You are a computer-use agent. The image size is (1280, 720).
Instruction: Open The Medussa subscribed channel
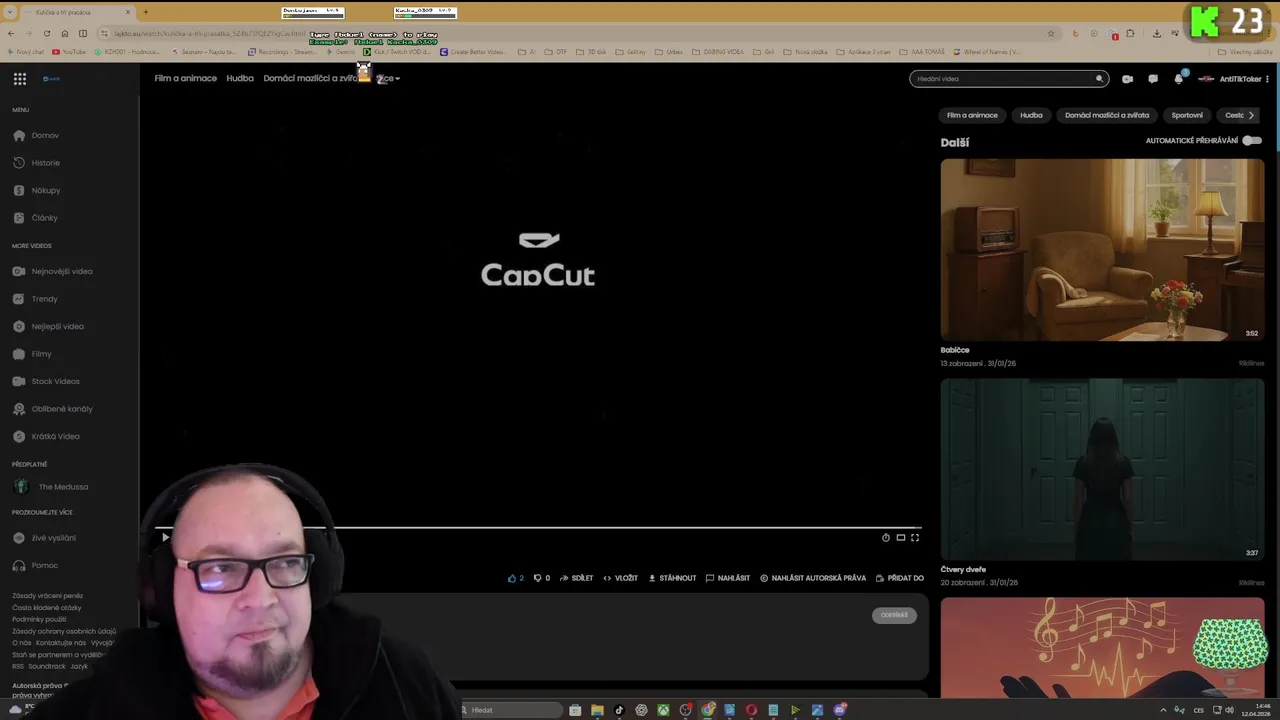click(x=51, y=487)
